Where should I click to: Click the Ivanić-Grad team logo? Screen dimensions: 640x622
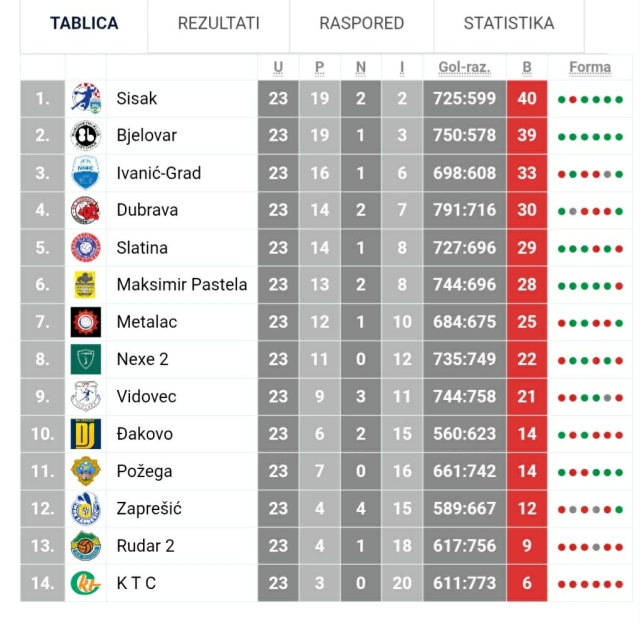(85, 173)
